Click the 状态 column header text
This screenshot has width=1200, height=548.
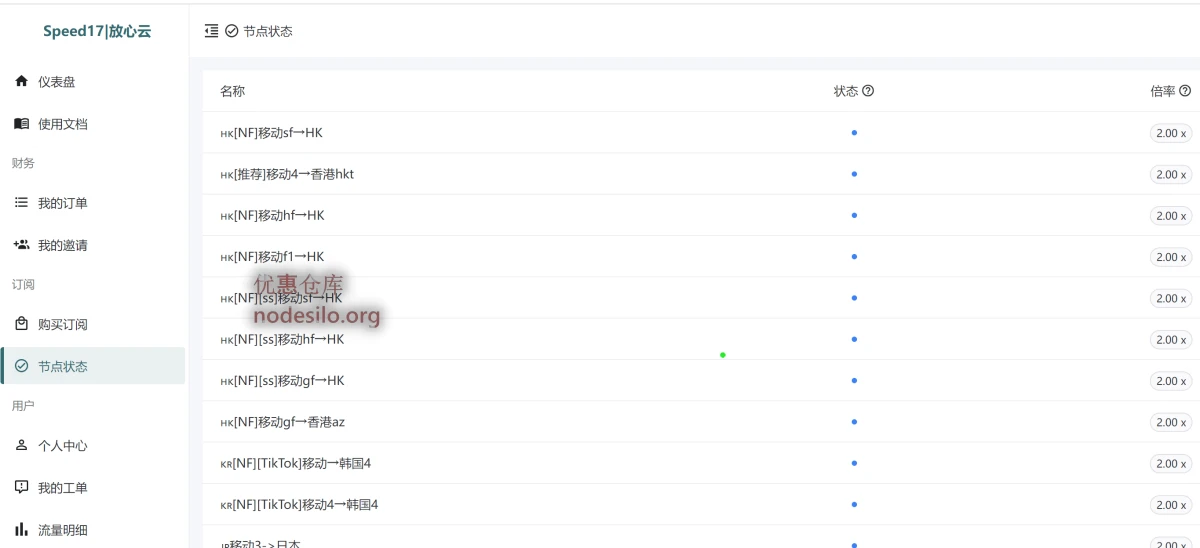(846, 91)
